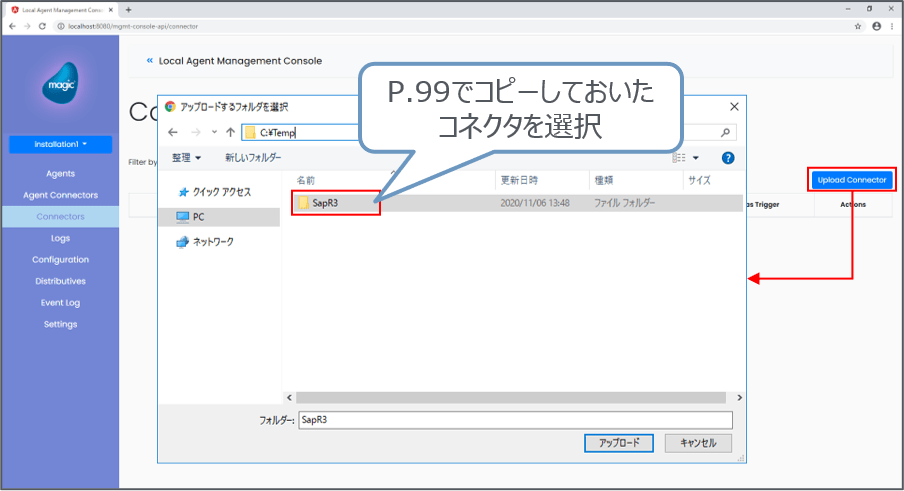Open Agent Connectors in sidebar

[x=60, y=195]
